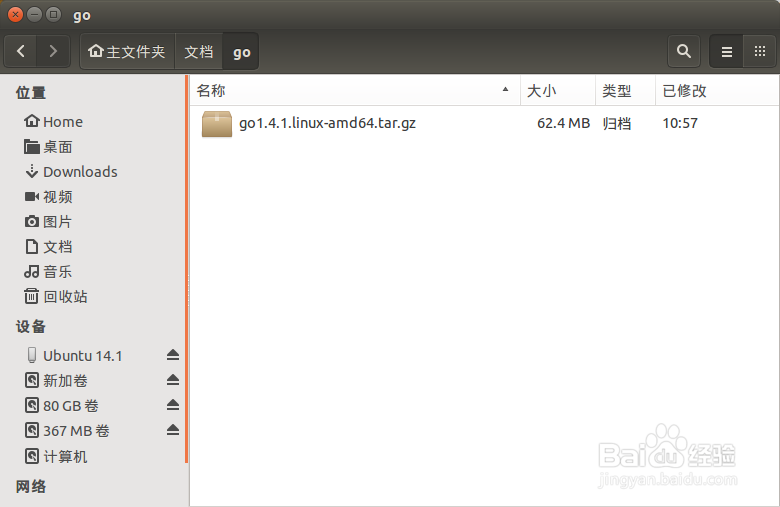The height and width of the screenshot is (507, 780).
Task: Maximize the go window
Action: (x=53, y=14)
